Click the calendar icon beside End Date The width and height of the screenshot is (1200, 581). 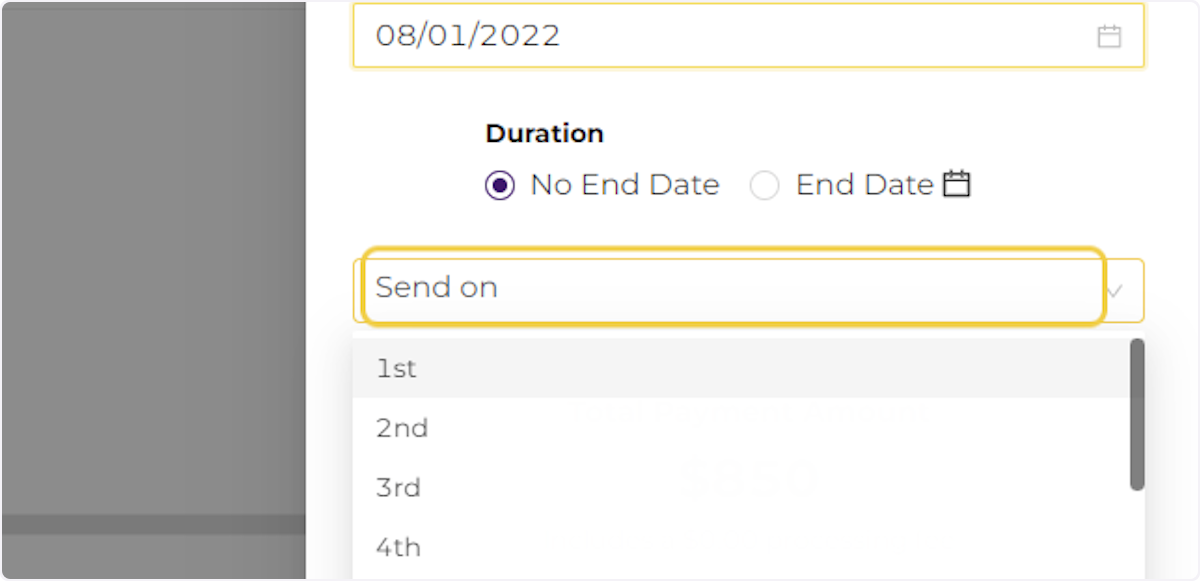[957, 184]
